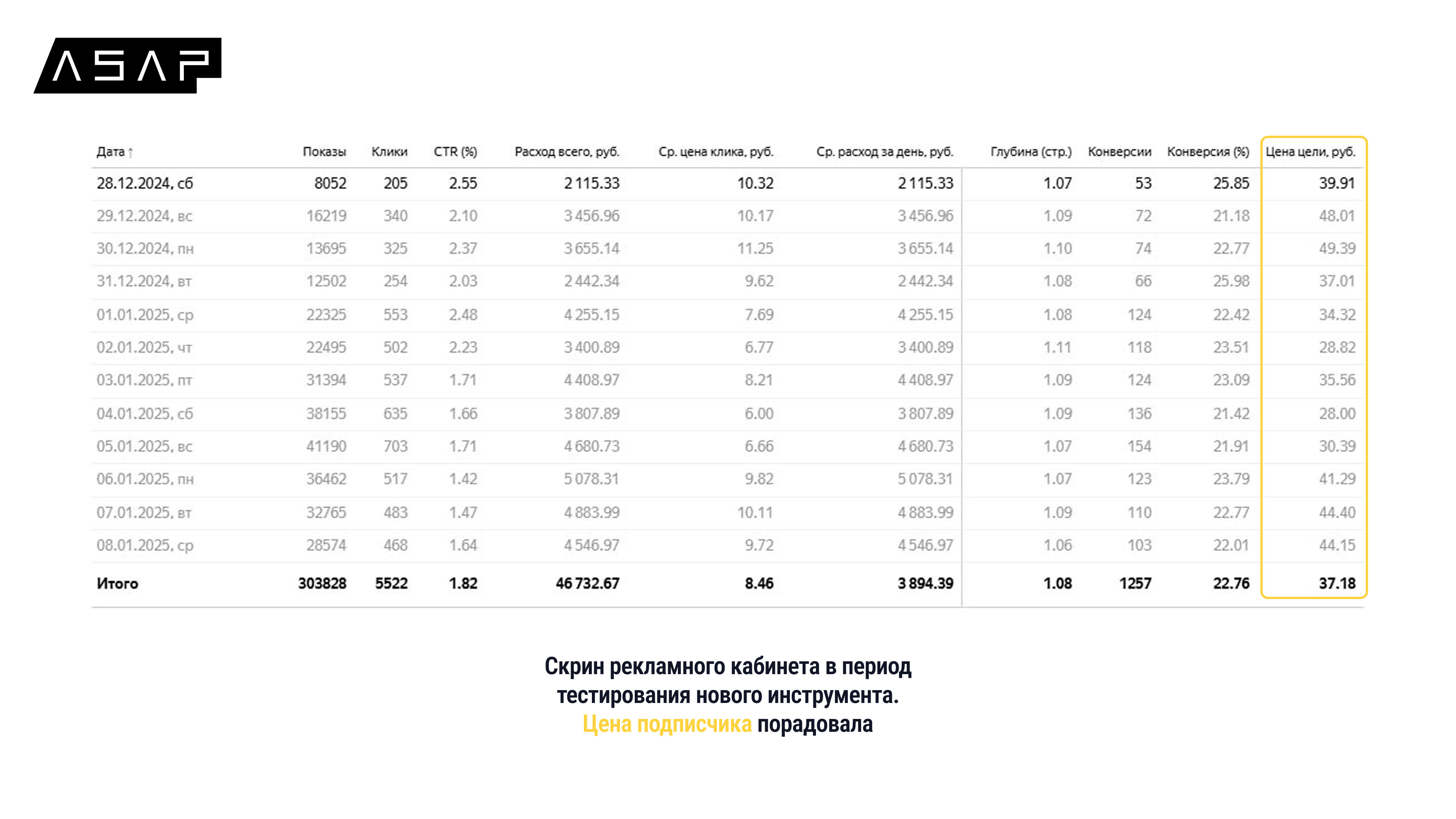Select the 28.12.2024, сб date row
The width and height of the screenshot is (1456, 819).
pos(145,184)
